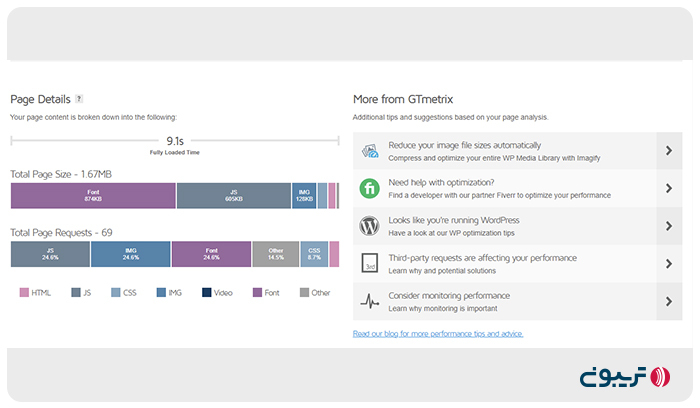
Task: Click the green Fiverr logo icon
Action: click(369, 188)
